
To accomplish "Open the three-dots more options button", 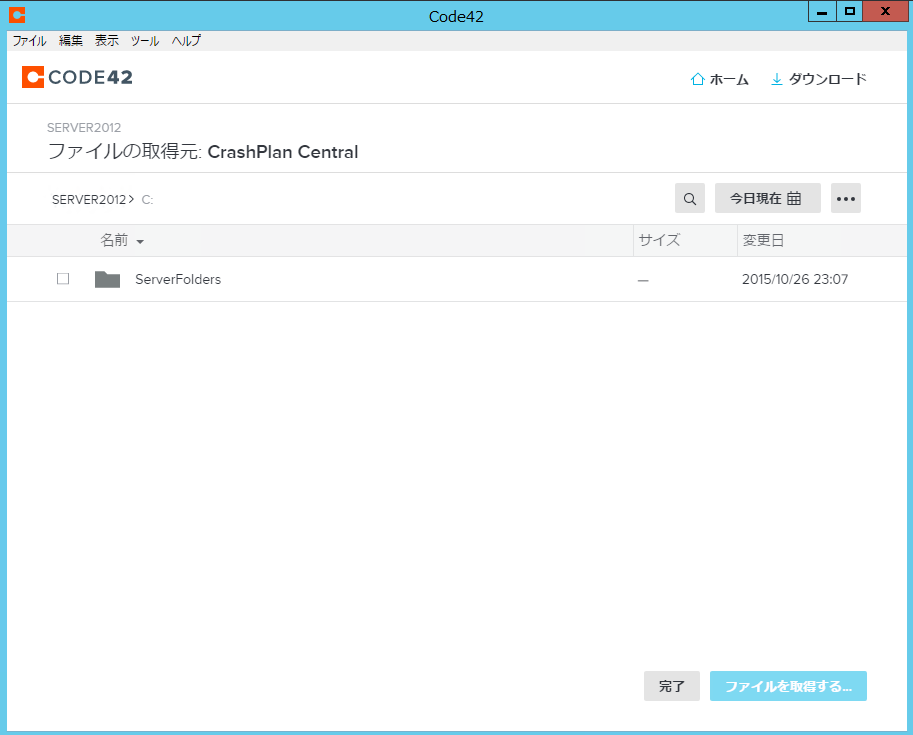I will click(x=845, y=199).
